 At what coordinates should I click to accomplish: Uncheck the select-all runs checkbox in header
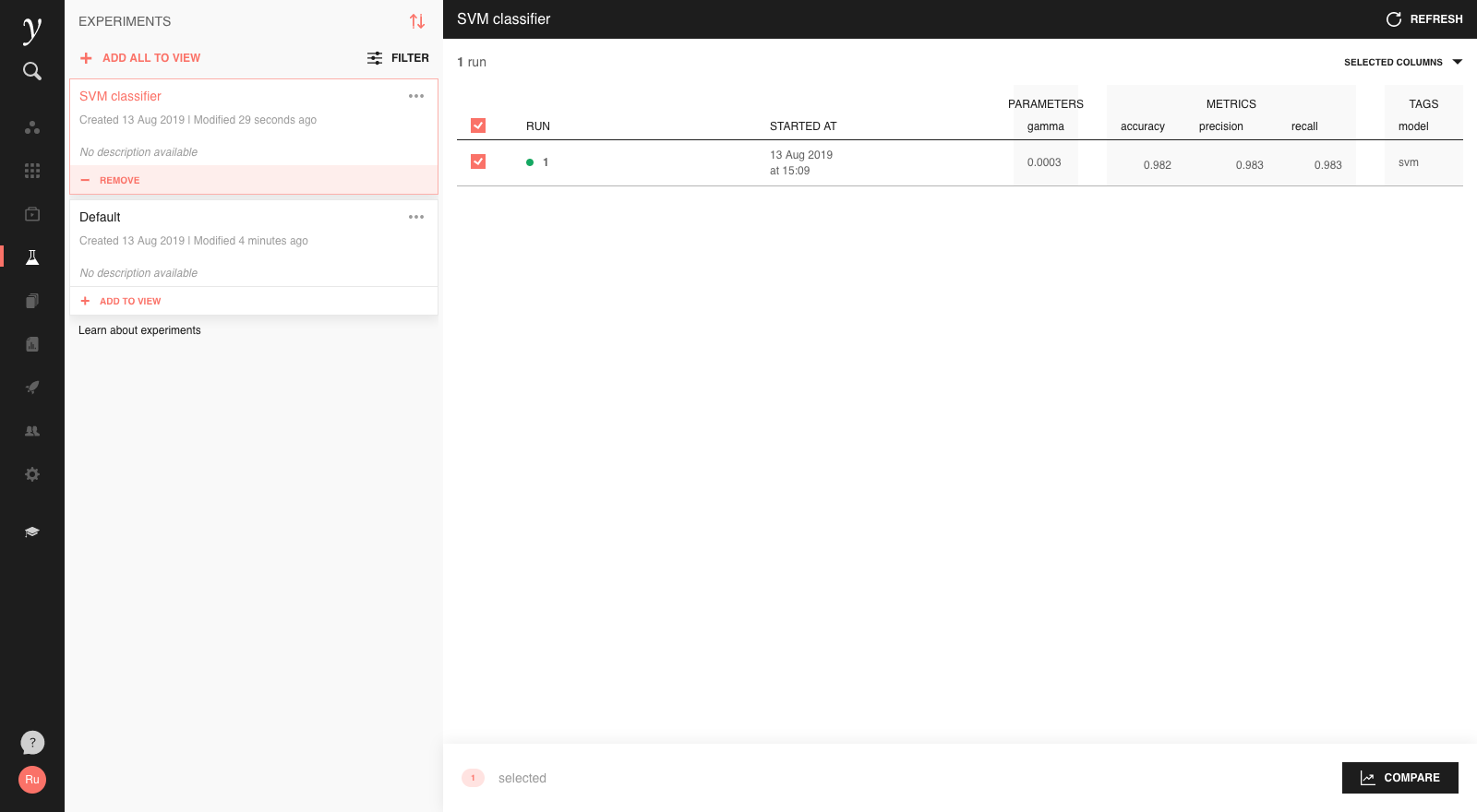pos(478,125)
